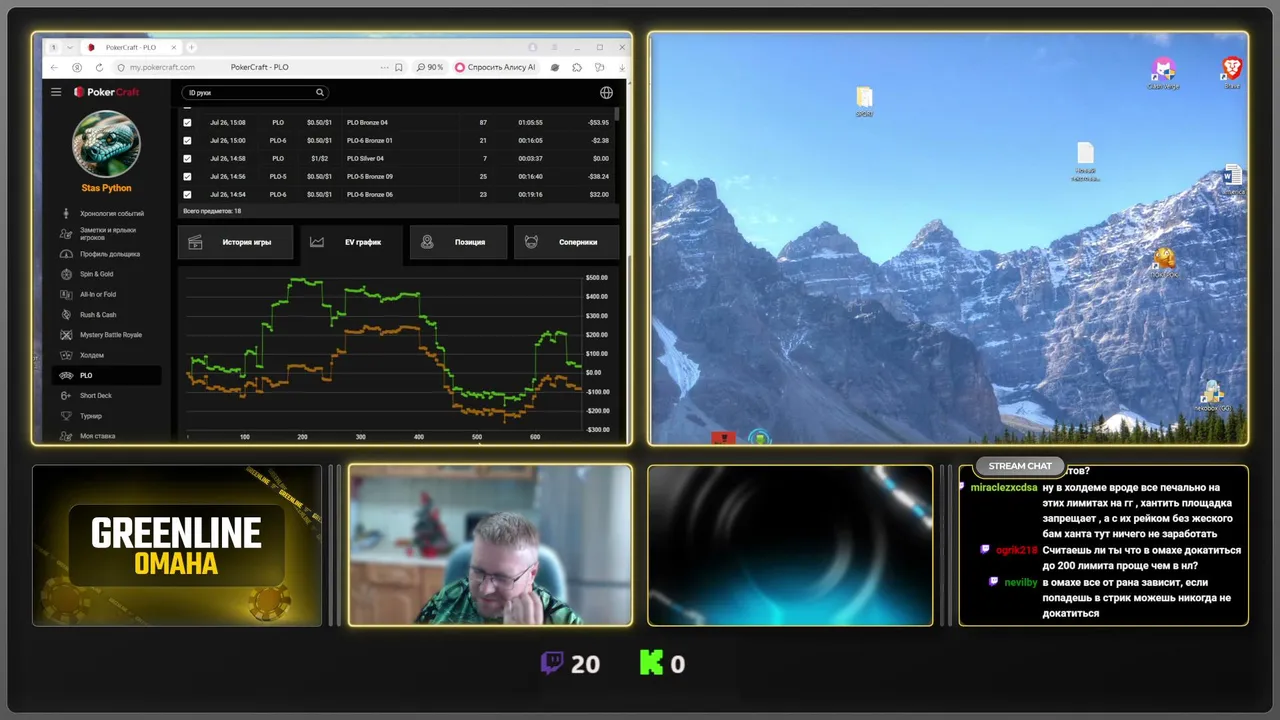Open Моя ставка in sidebar

coord(106,436)
